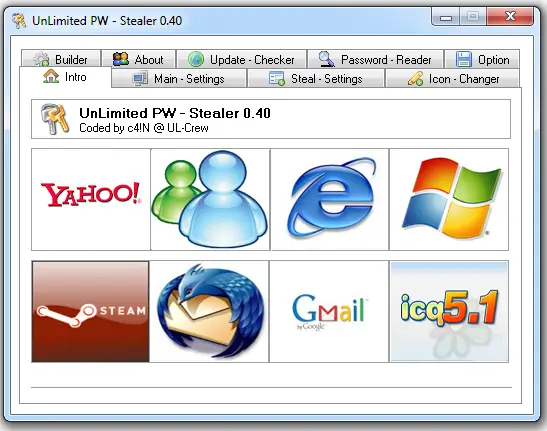Click the Windows flag logo tile
Image resolution: width=547 pixels, height=431 pixels.
click(449, 199)
